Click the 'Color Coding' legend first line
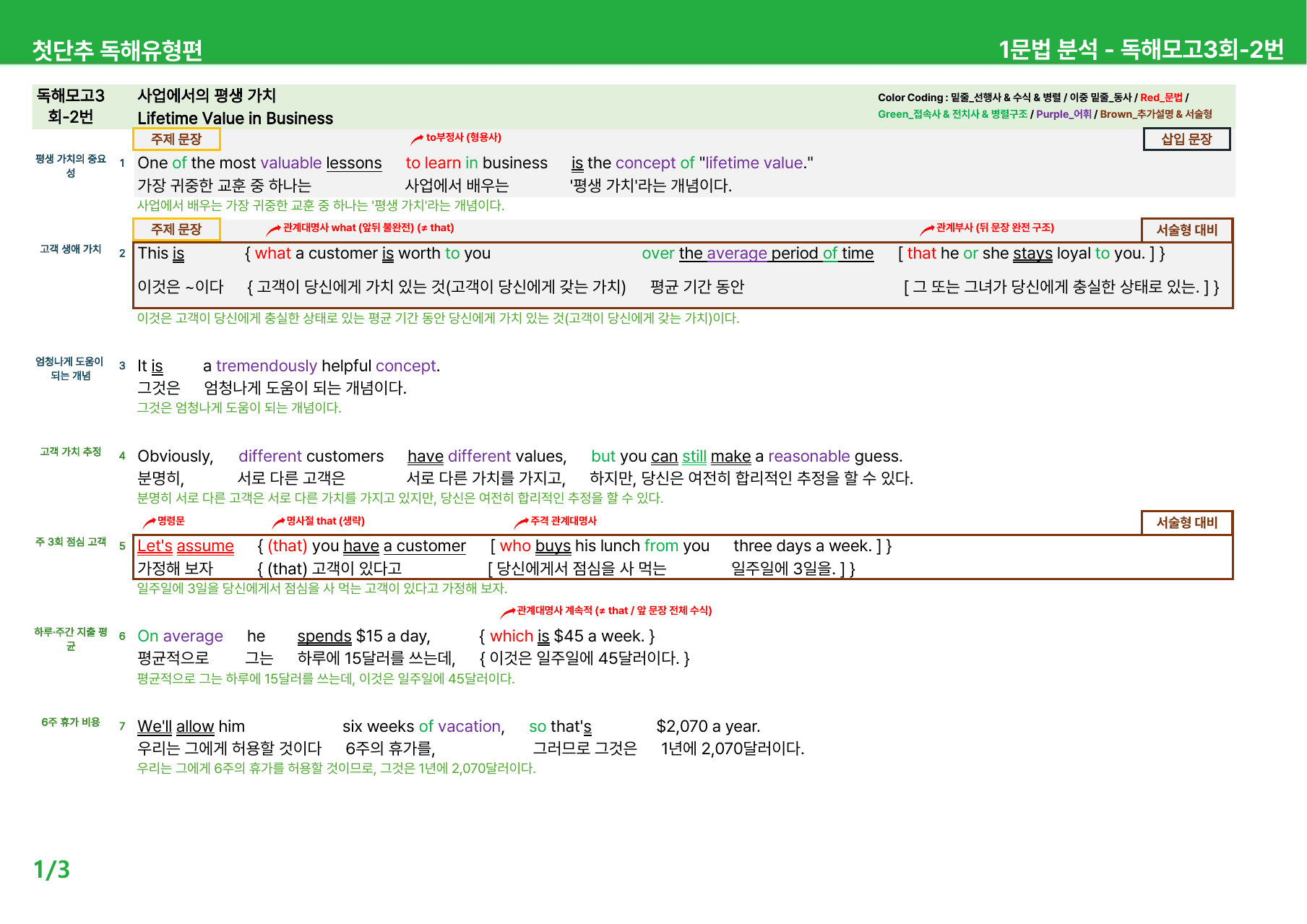1307x924 pixels. 1033,98
